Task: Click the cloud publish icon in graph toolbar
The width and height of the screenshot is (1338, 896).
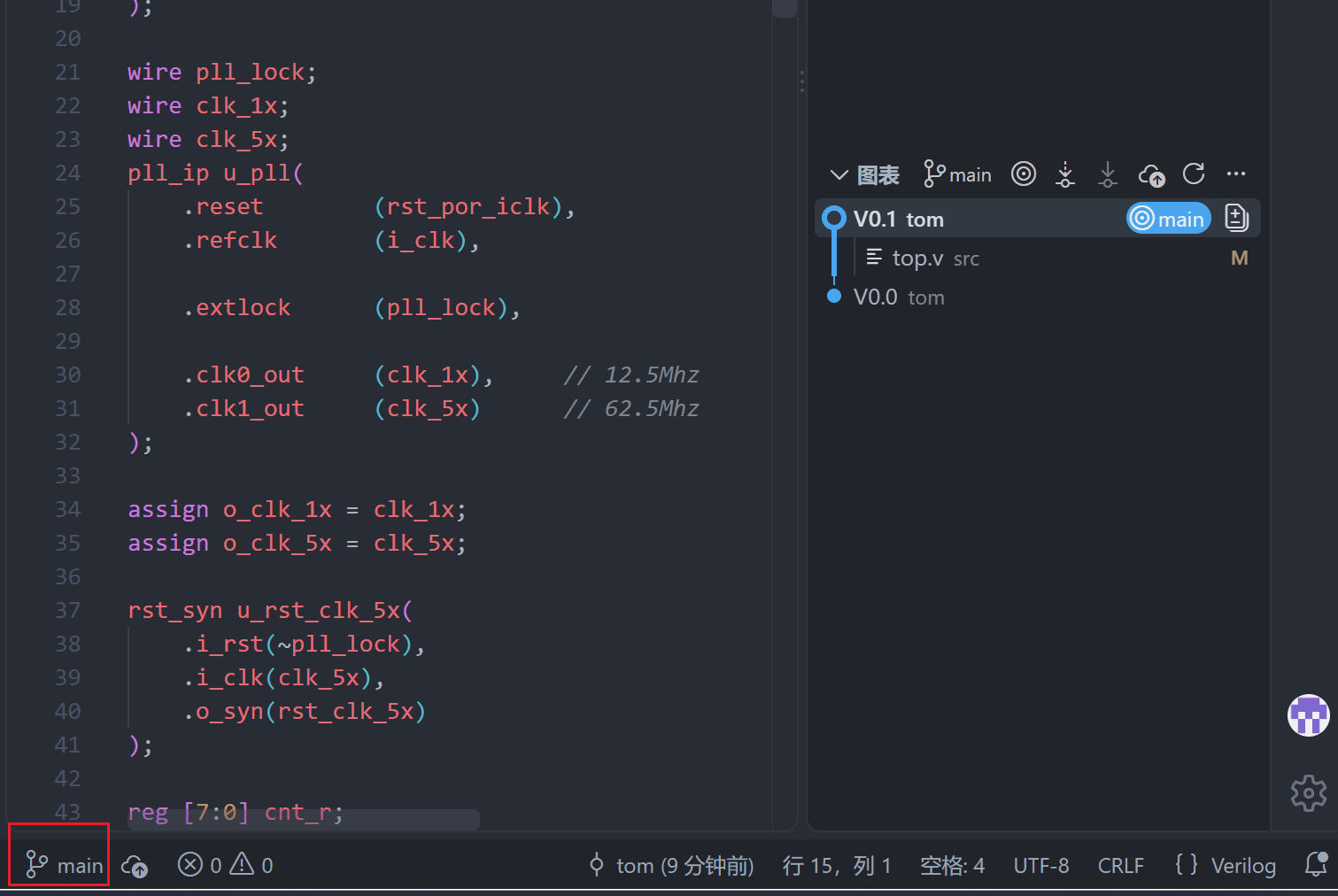Action: pyautogui.click(x=1151, y=174)
